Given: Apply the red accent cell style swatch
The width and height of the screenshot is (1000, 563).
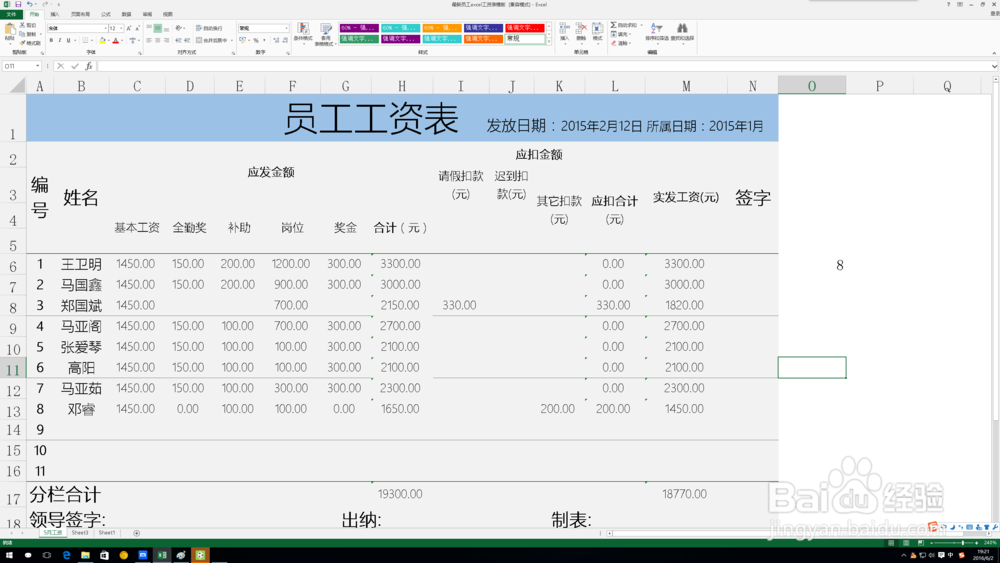Looking at the screenshot, I should [x=525, y=27].
